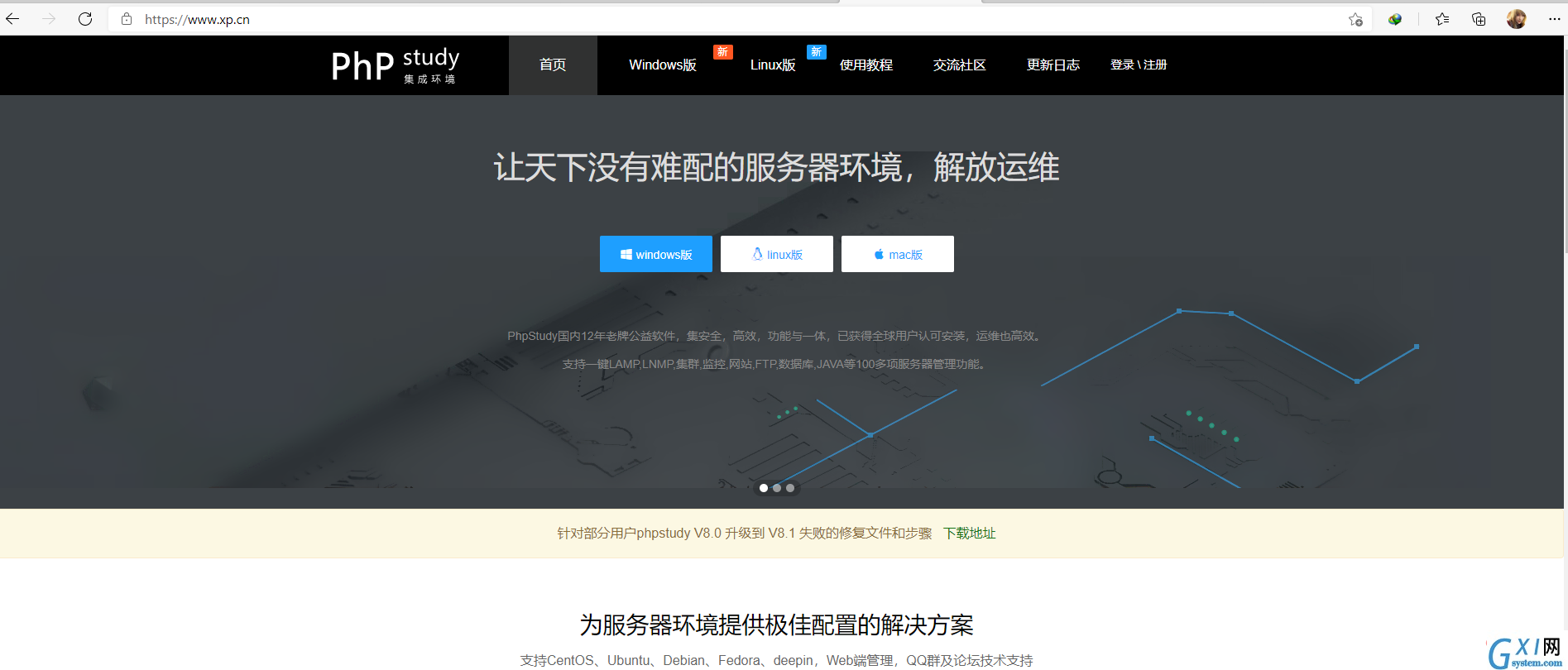Click the blue windows版 download button

tap(656, 254)
